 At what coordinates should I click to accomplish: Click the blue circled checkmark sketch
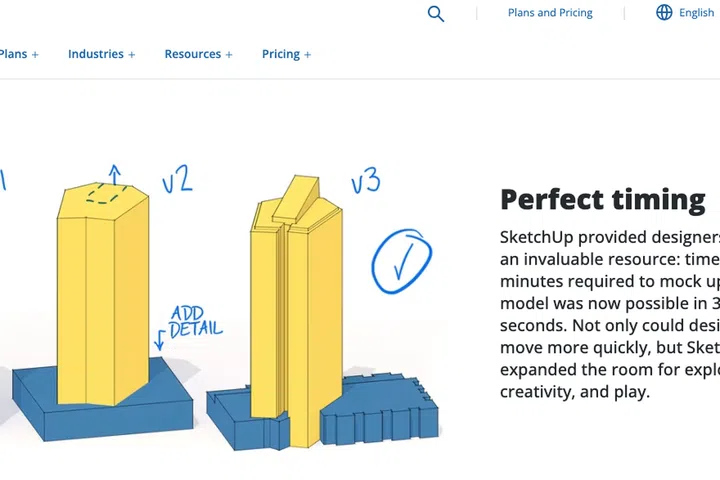[402, 264]
